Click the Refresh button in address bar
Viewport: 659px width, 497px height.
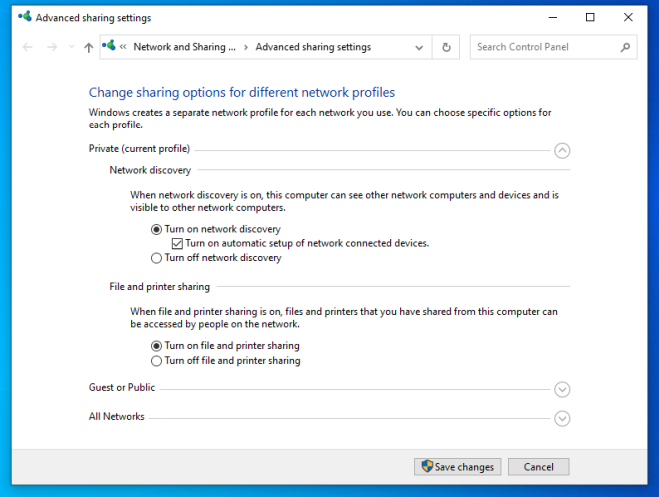[x=446, y=47]
